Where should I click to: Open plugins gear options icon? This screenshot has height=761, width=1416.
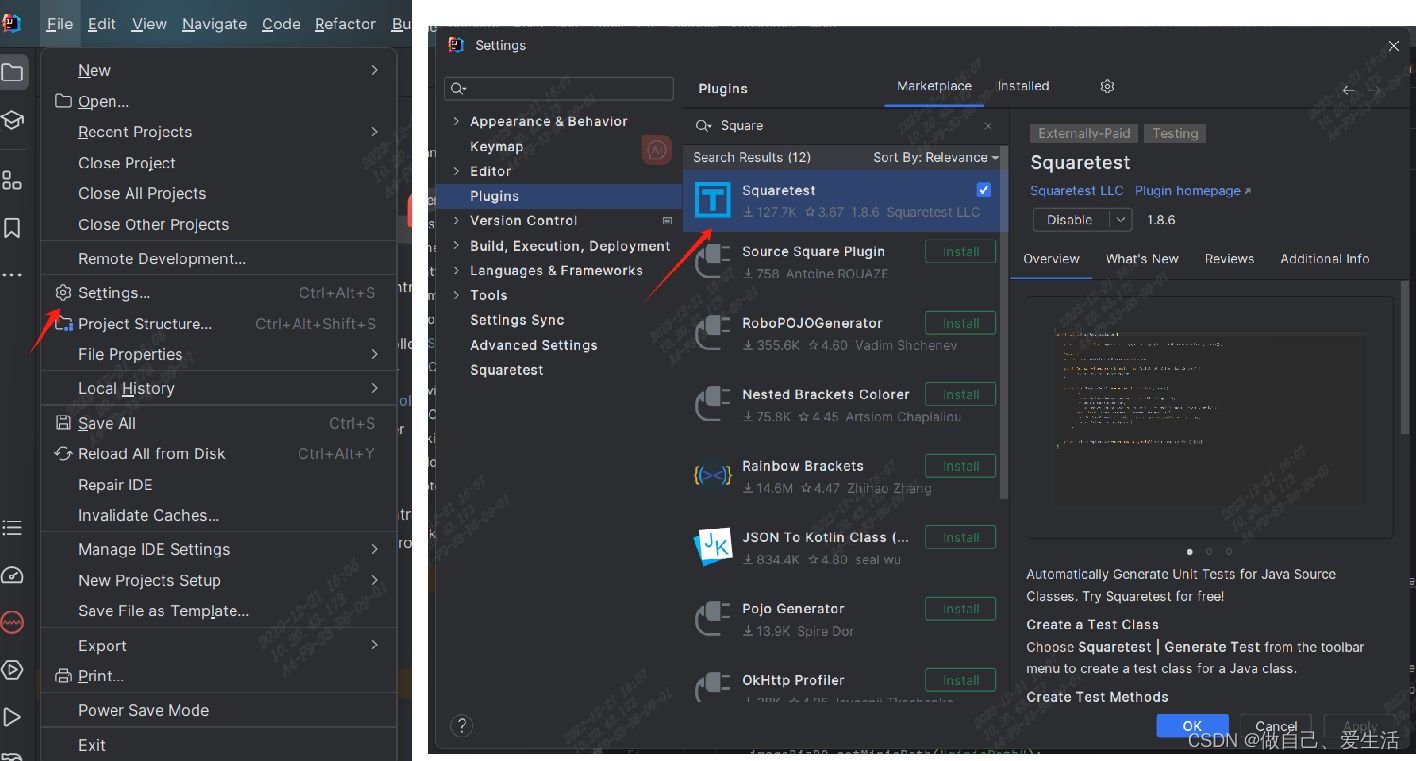[x=1107, y=87]
